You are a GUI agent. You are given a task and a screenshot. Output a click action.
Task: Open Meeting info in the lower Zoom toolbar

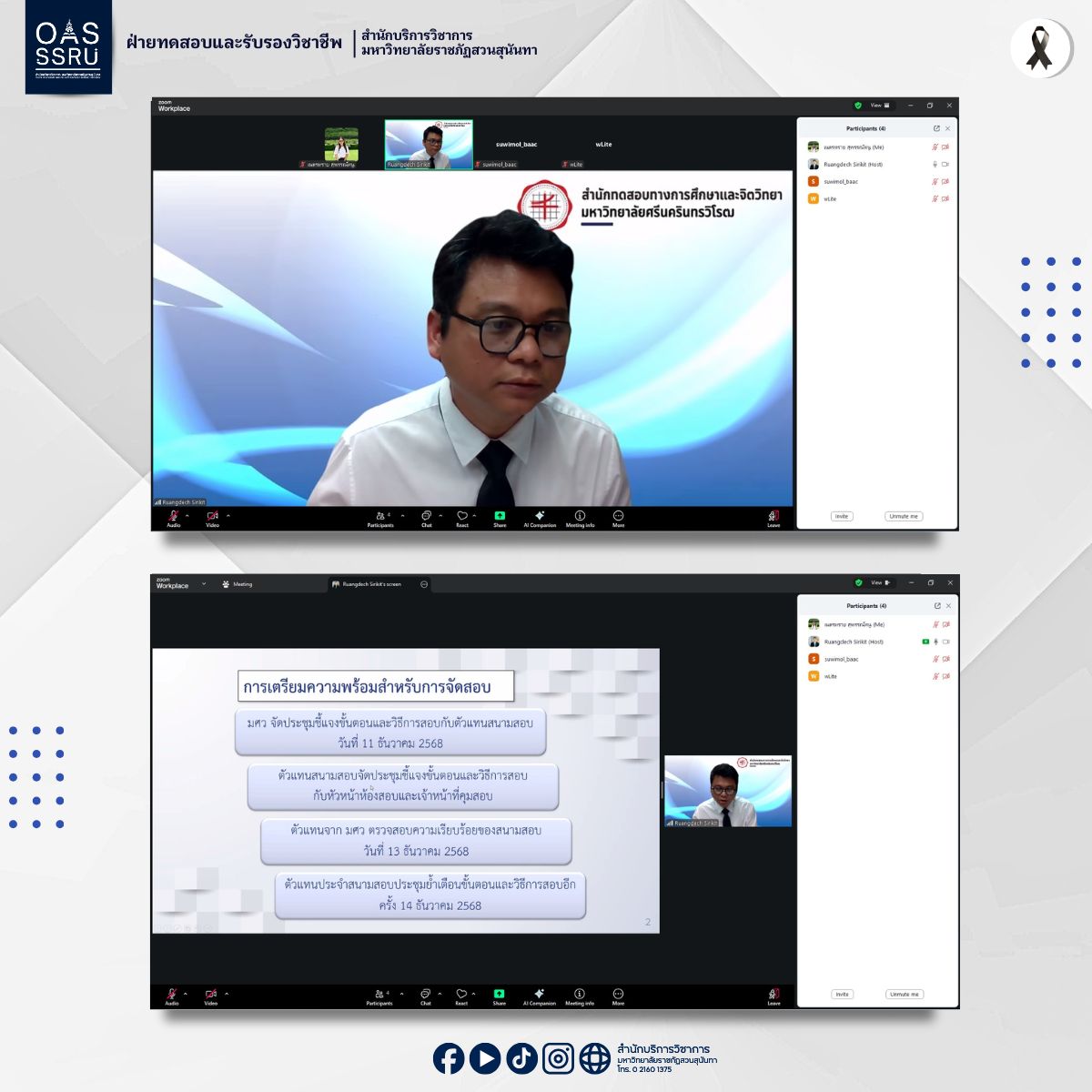point(580,994)
